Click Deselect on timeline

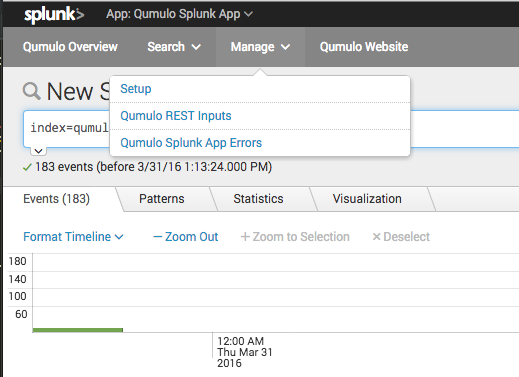401,237
